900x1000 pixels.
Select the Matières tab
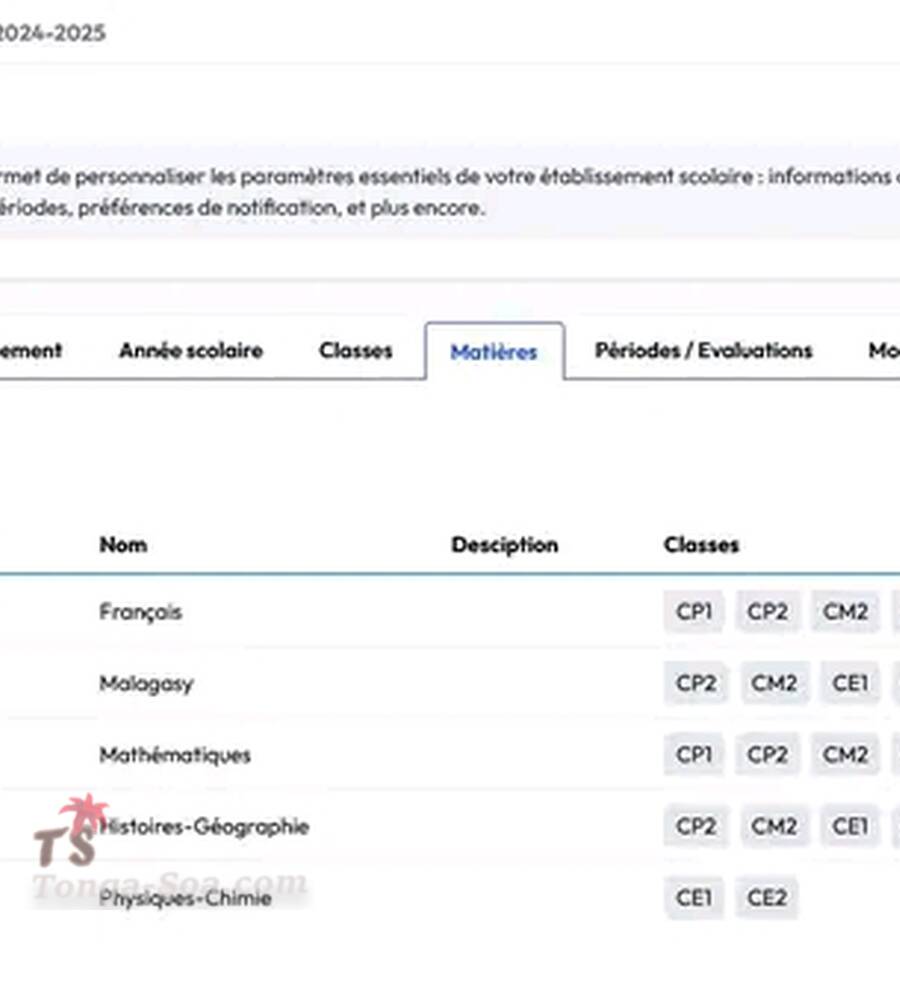coord(494,352)
